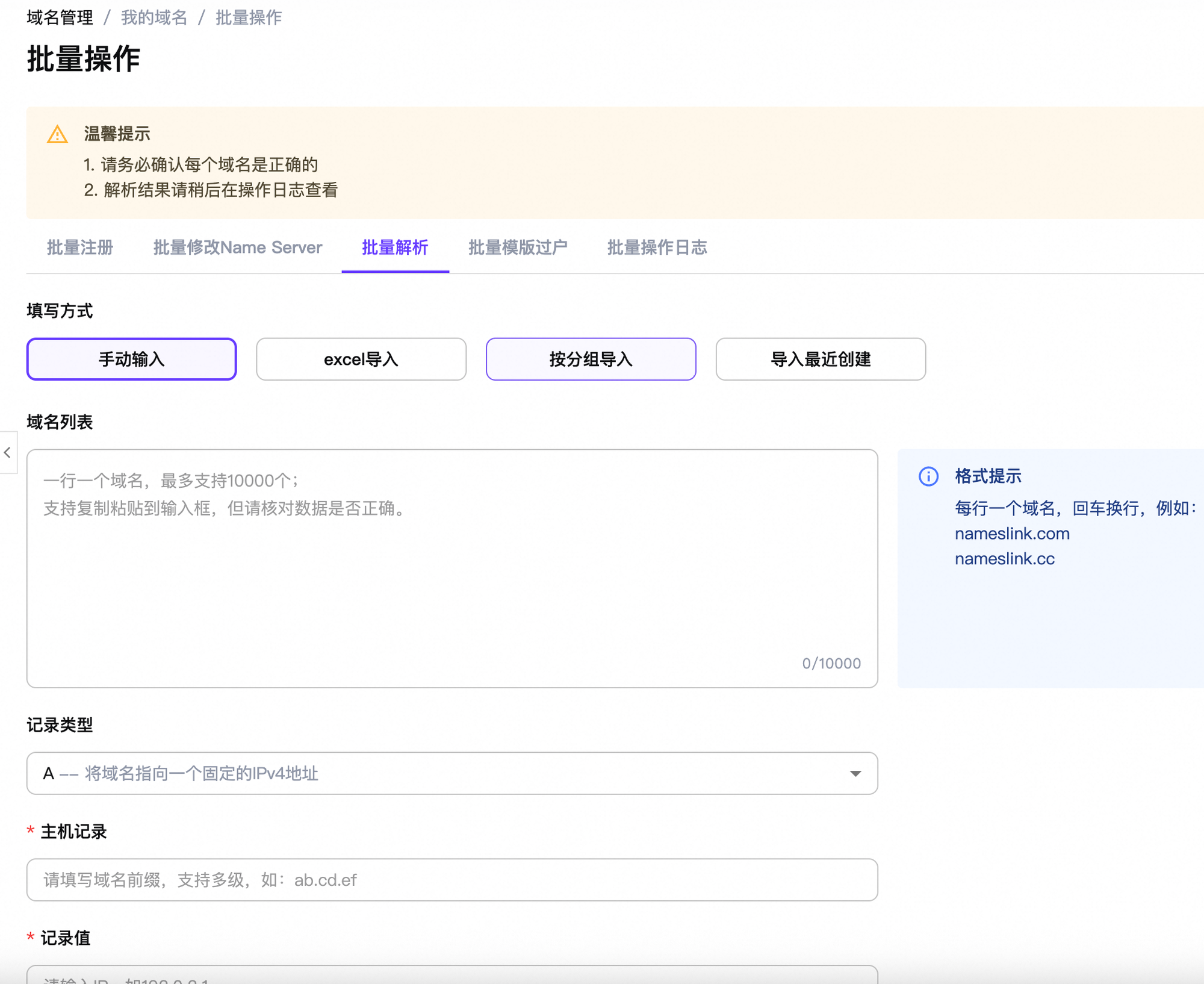Select the 批量解析 tab
The image size is (1204, 984).
pos(395,248)
